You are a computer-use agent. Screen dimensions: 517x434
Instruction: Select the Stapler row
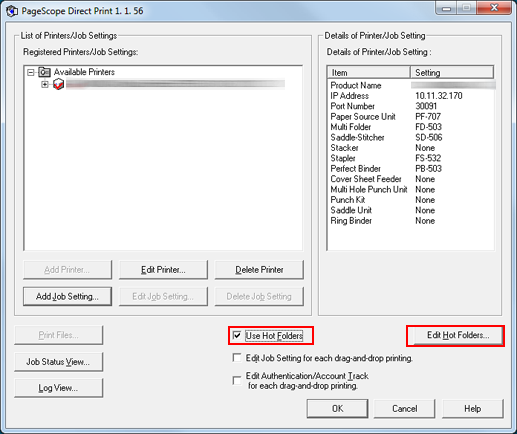pos(411,158)
